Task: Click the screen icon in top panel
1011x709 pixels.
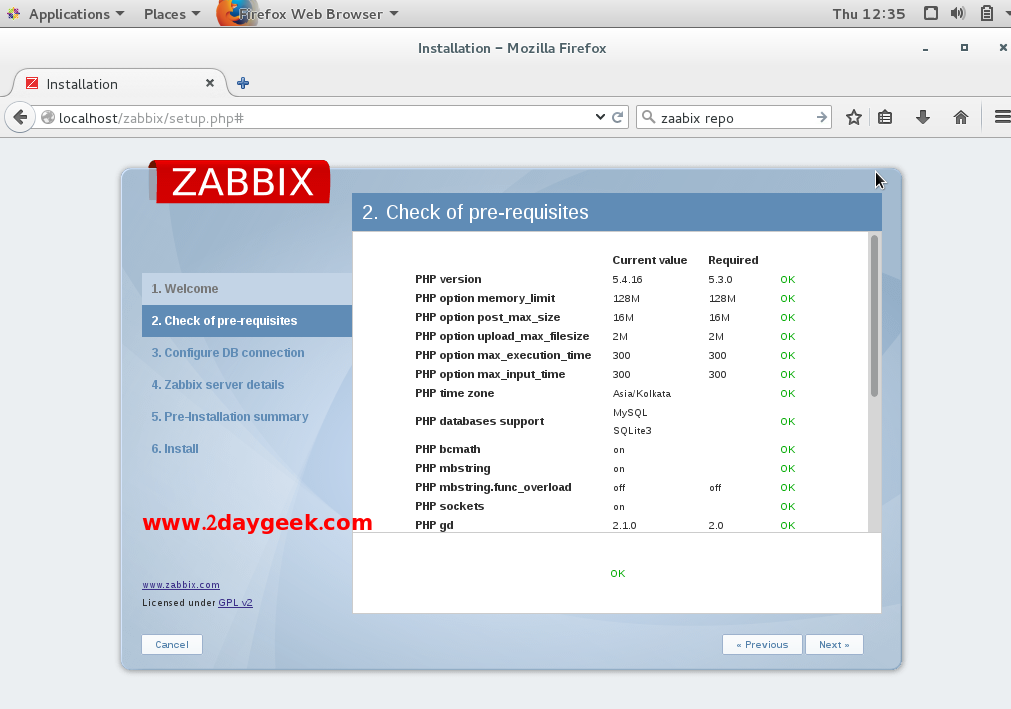Action: click(x=930, y=14)
